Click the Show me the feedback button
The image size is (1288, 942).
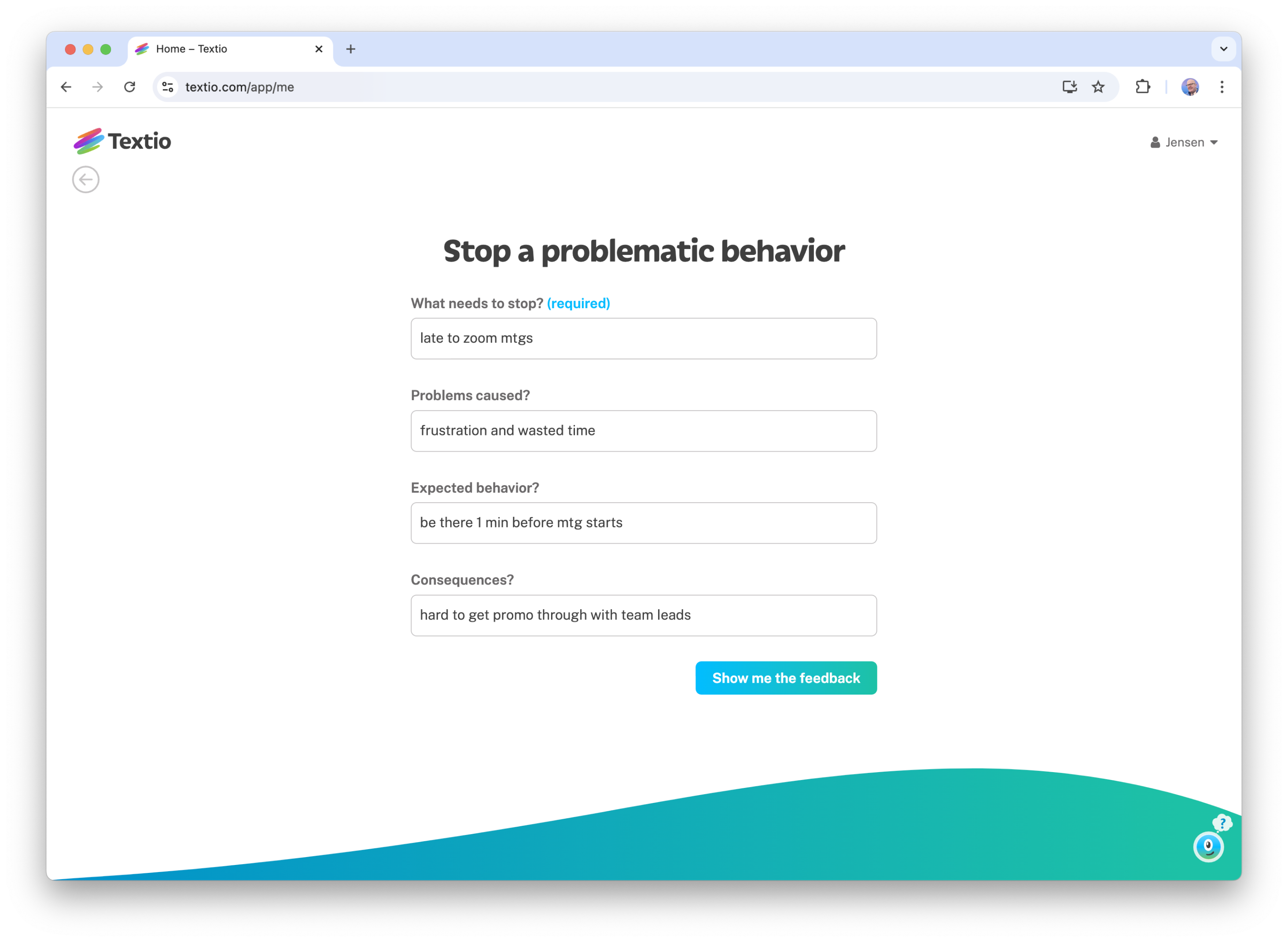(x=786, y=677)
